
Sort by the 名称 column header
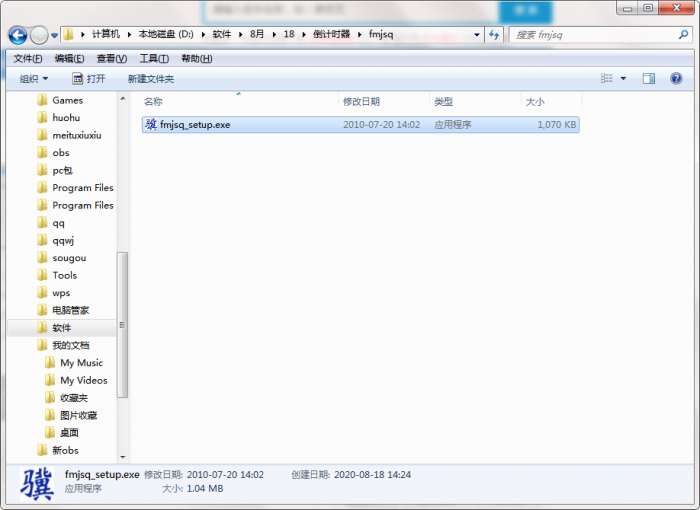pos(153,102)
